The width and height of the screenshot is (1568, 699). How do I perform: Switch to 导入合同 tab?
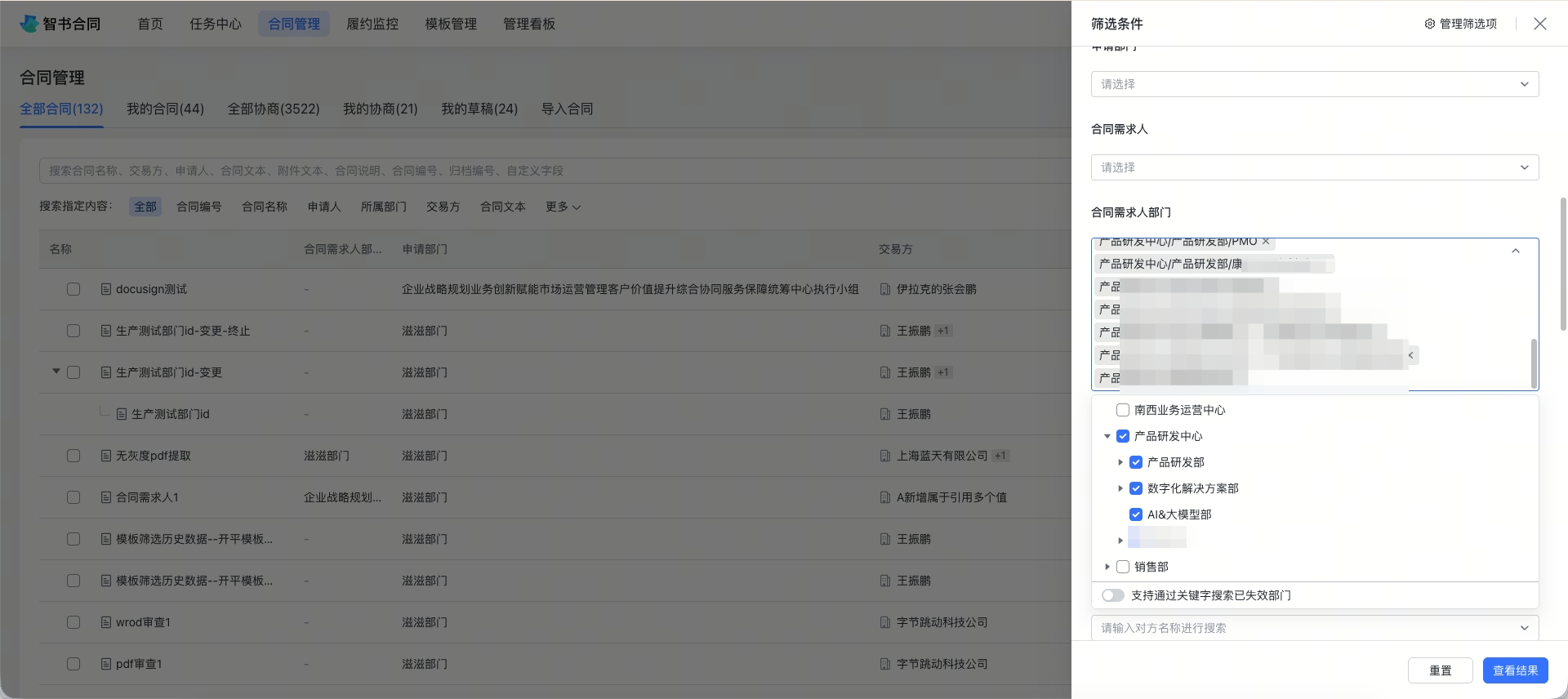click(567, 109)
